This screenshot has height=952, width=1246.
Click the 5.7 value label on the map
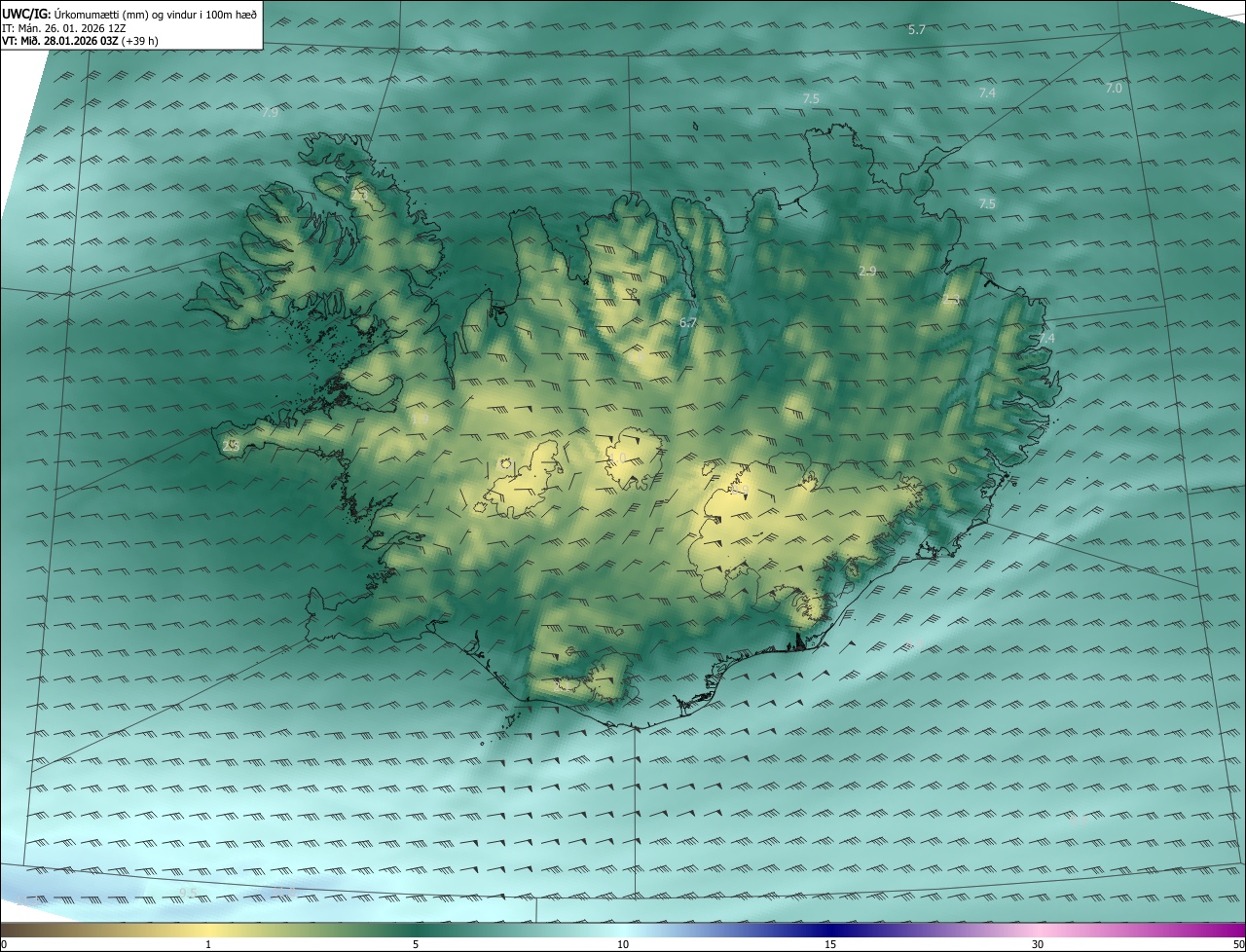pyautogui.click(x=916, y=30)
